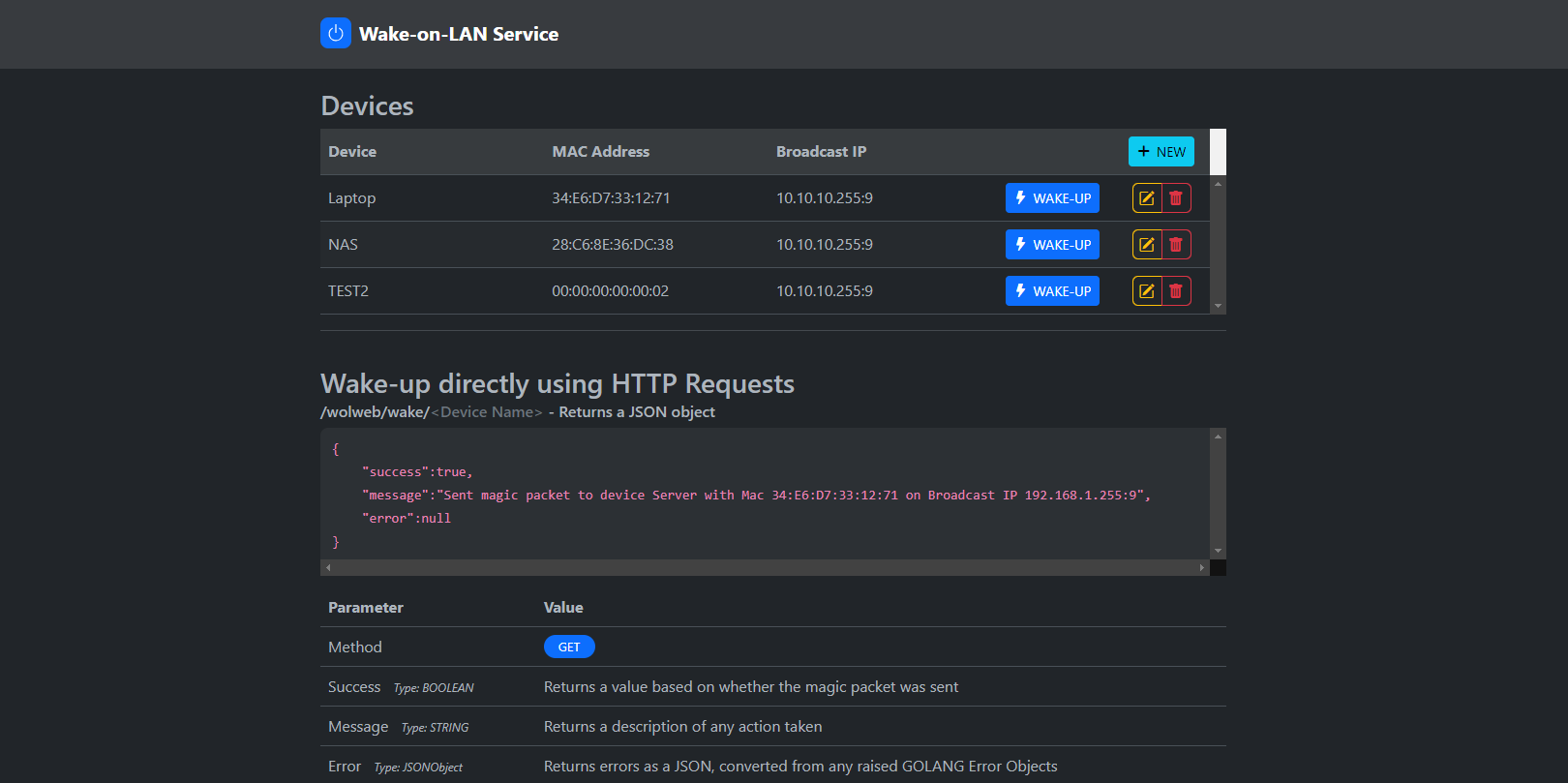Click the MAC Address column header

(601, 152)
